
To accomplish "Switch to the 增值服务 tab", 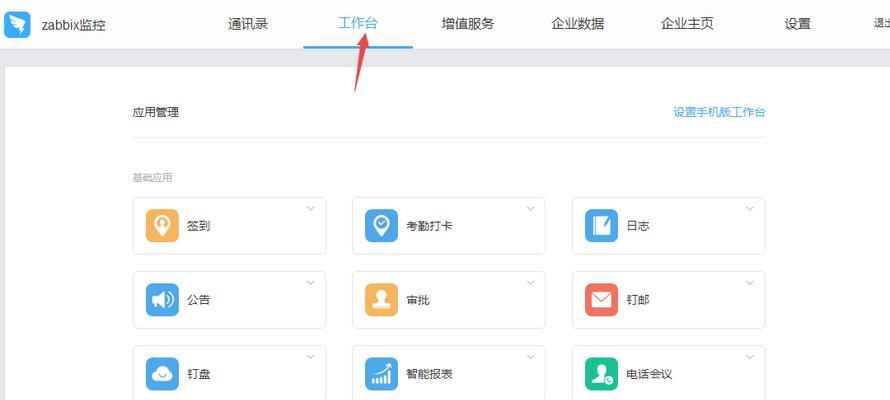I will click(x=468, y=24).
